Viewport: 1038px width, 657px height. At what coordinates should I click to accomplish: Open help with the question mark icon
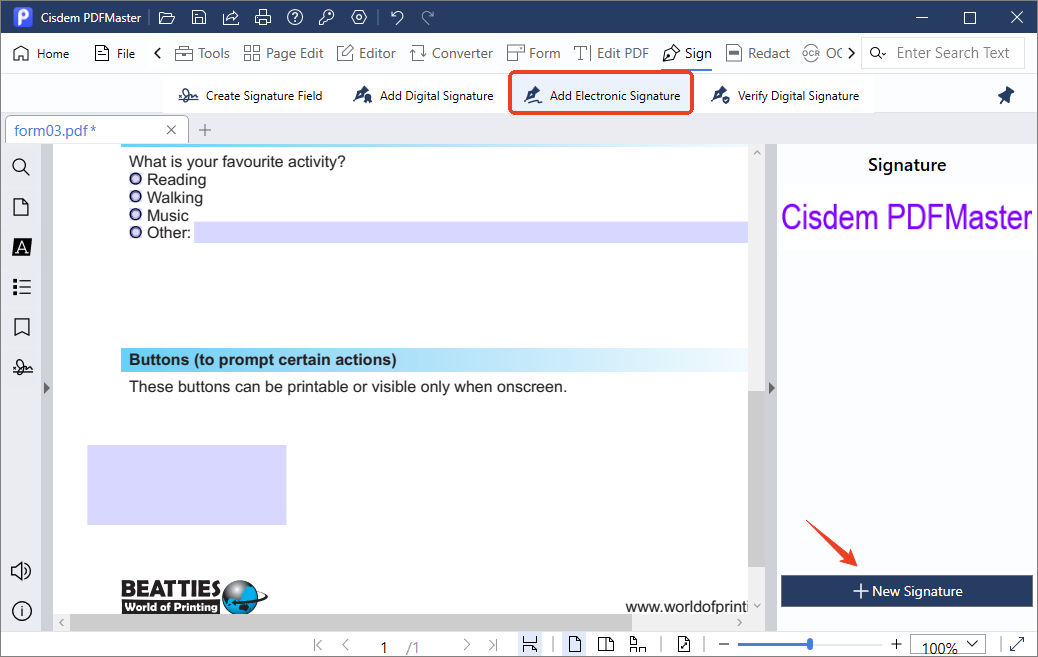[x=295, y=18]
